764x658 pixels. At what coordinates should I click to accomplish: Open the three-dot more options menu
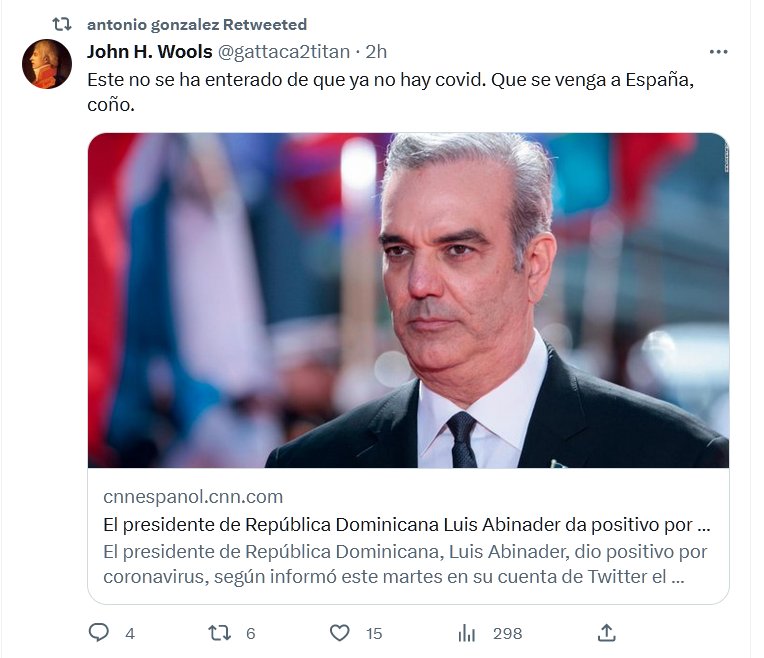pos(719,52)
